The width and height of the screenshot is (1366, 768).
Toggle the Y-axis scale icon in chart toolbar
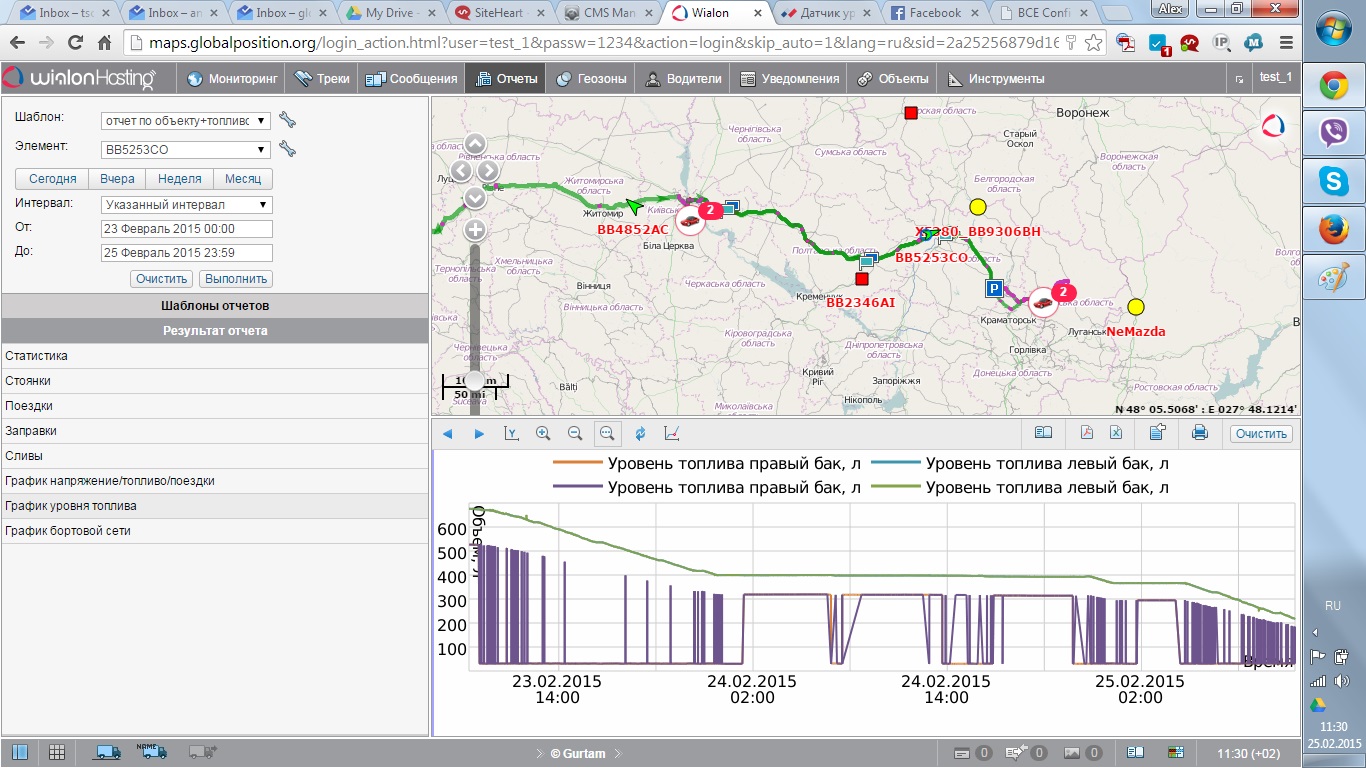point(511,433)
